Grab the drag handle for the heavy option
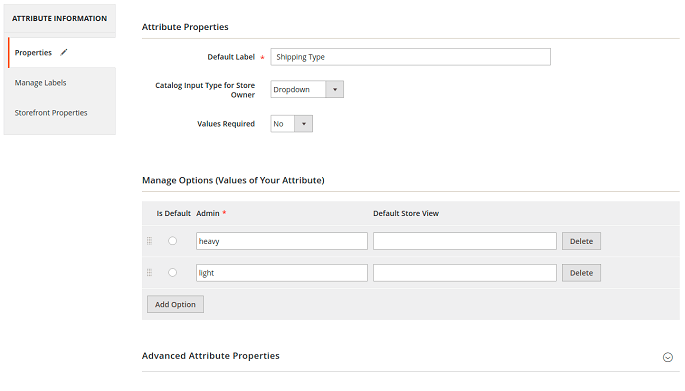Viewport: 685px width, 391px height. [149, 241]
